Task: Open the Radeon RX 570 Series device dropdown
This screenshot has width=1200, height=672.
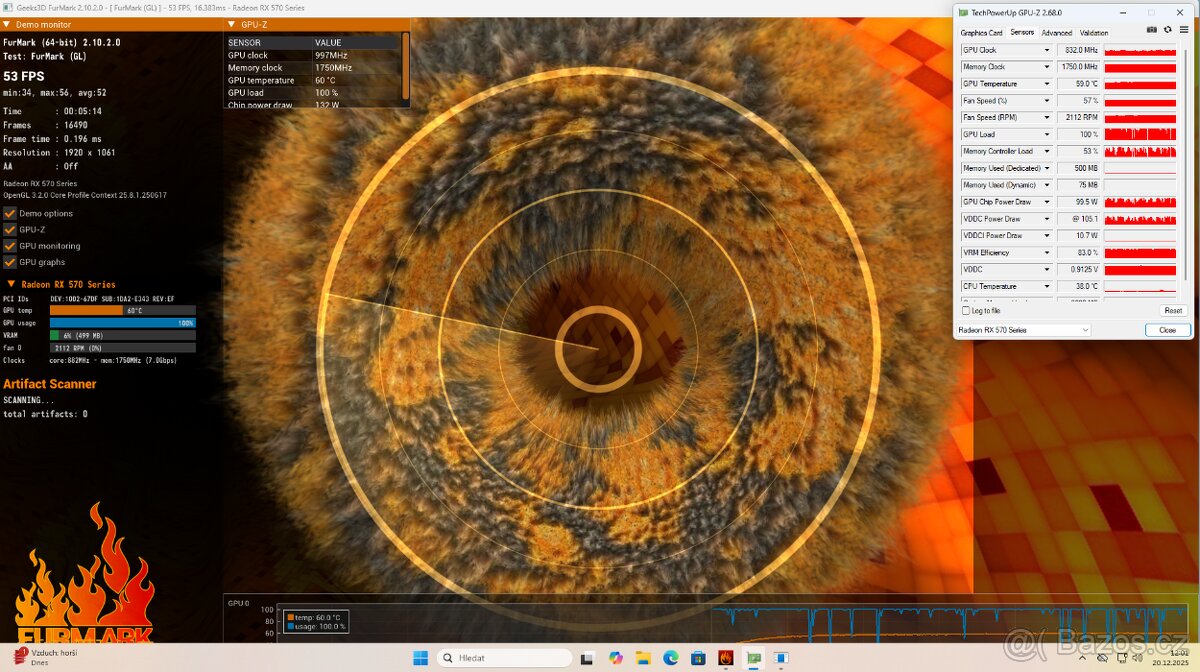Action: (x=1024, y=330)
